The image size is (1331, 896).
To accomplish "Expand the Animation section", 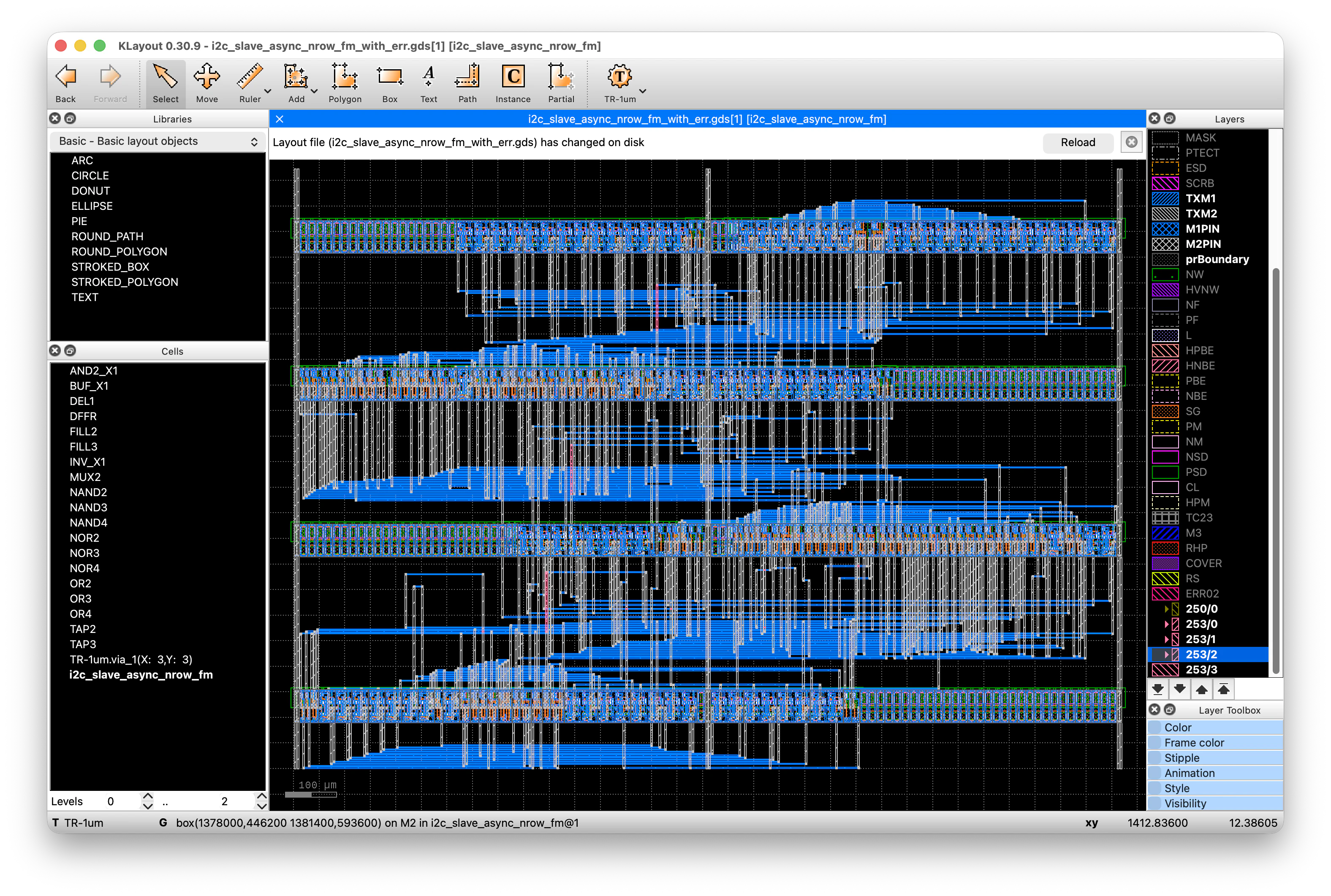I will pyautogui.click(x=1215, y=773).
